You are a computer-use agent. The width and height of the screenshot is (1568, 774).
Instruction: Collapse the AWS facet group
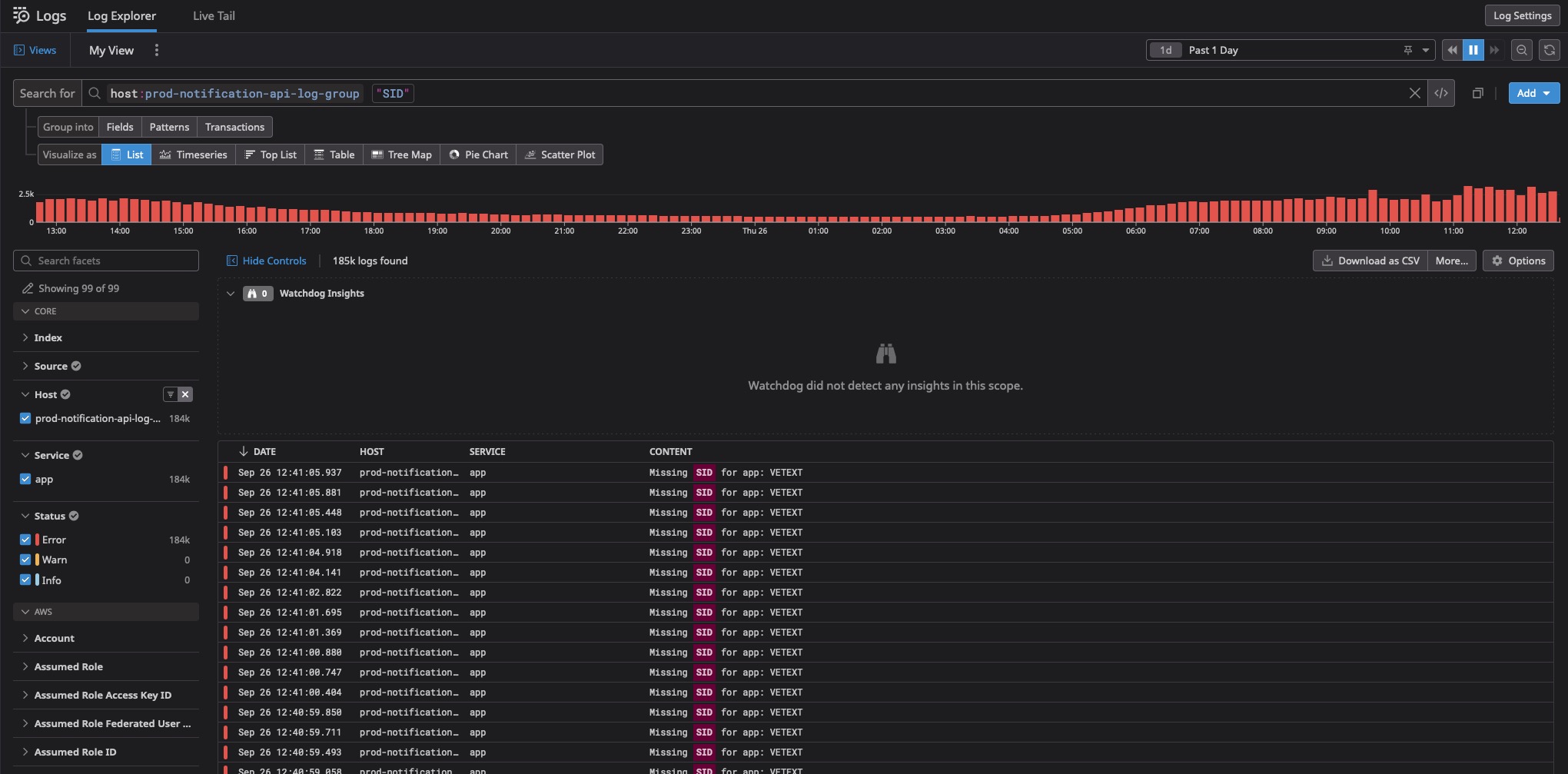click(106, 612)
